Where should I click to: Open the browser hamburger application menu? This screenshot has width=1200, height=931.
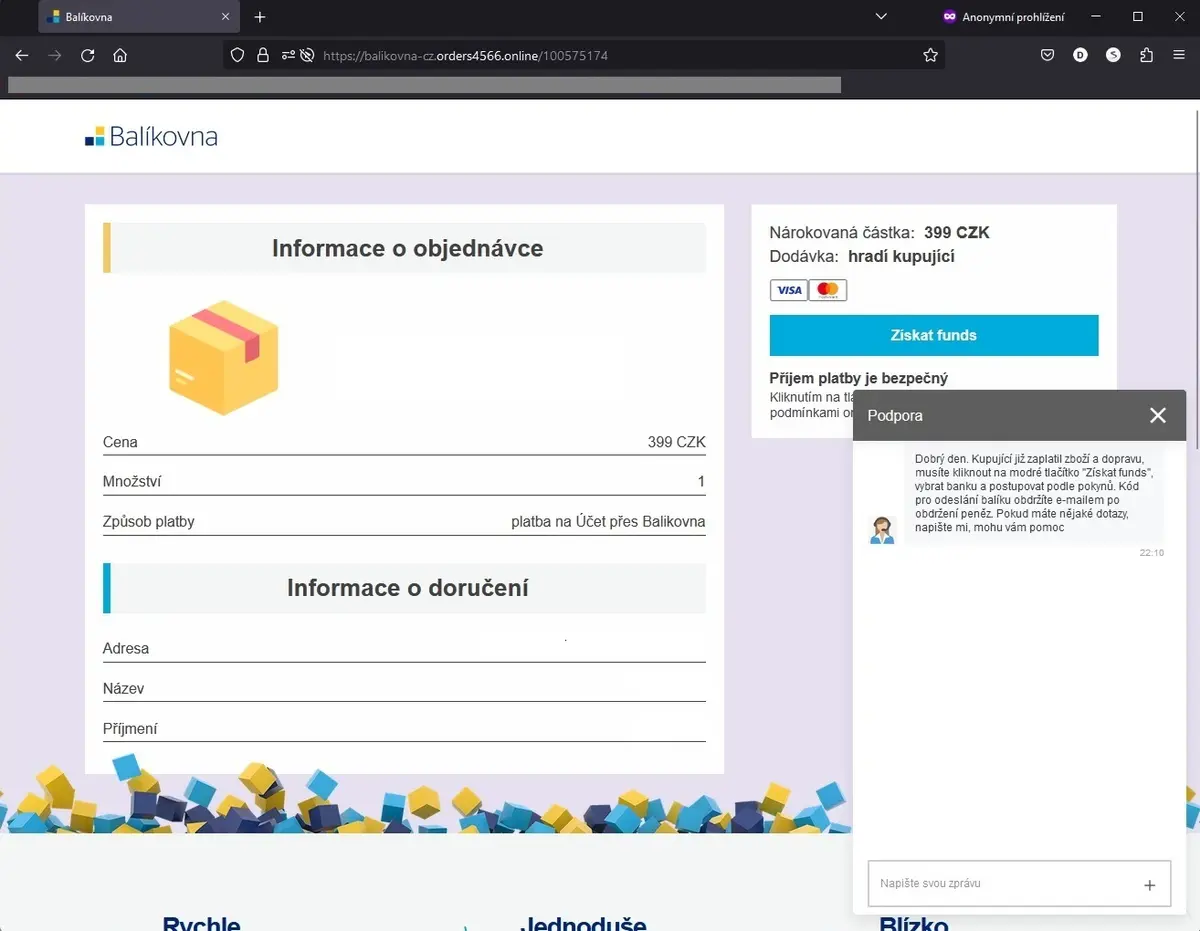(1179, 56)
